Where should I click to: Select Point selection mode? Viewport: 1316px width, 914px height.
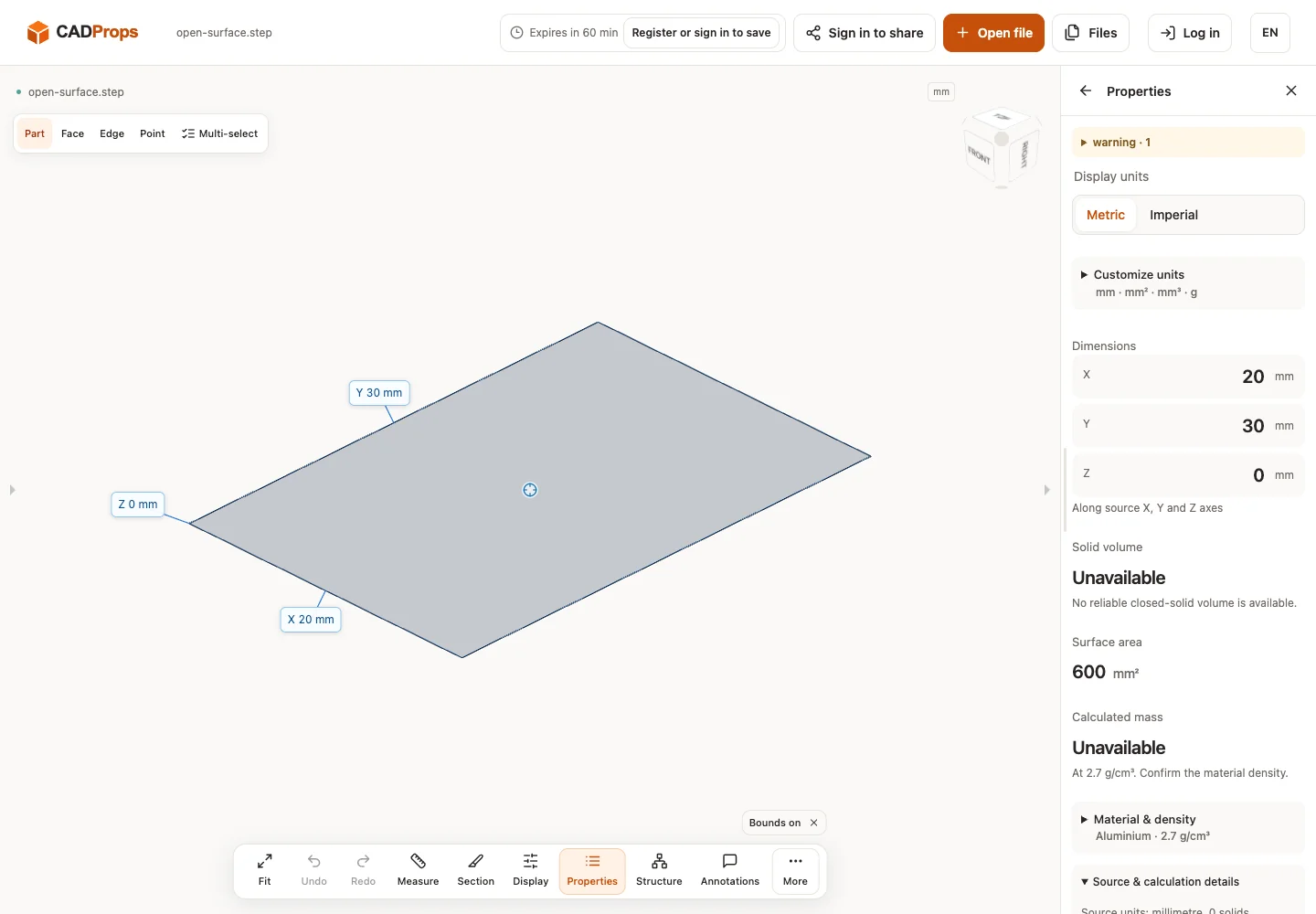point(153,133)
